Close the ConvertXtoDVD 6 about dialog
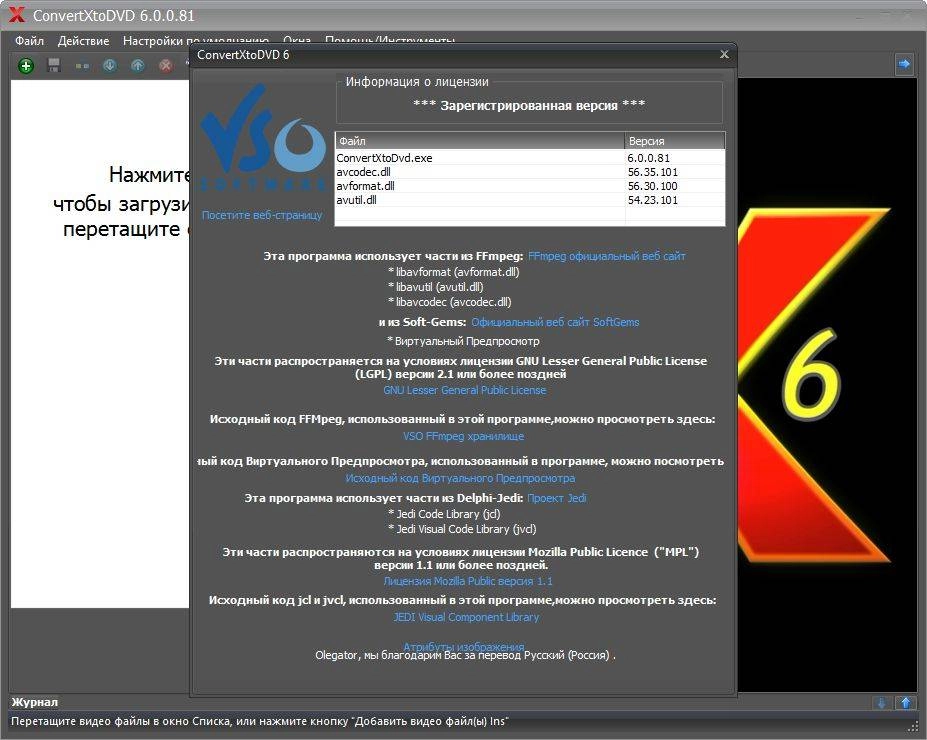The height and width of the screenshot is (740, 927). pos(724,54)
